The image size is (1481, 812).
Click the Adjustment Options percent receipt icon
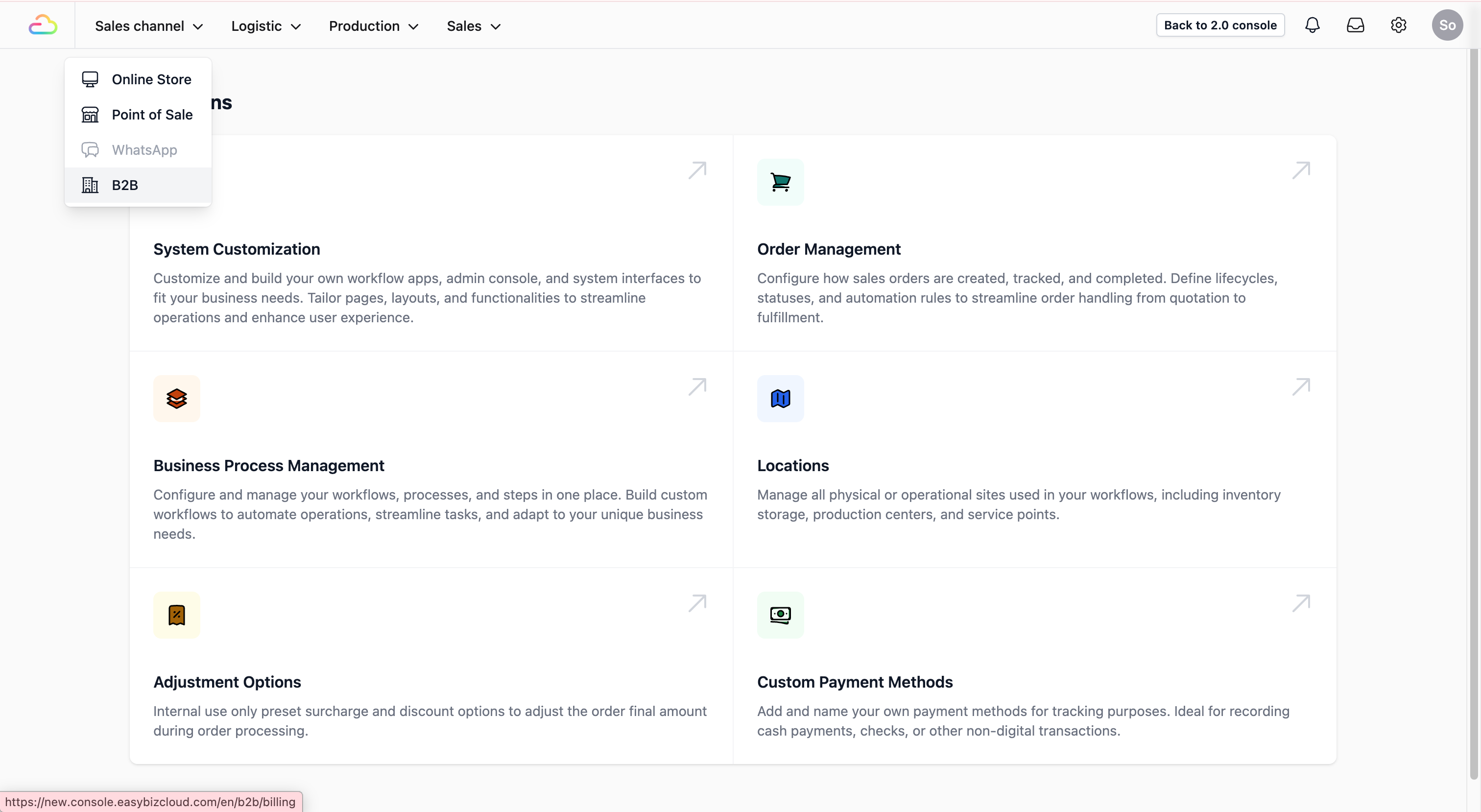point(176,615)
